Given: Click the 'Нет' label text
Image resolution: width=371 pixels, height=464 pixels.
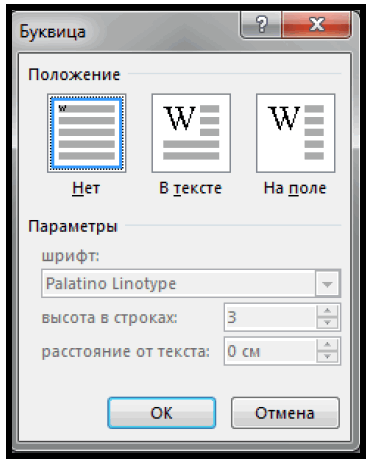Looking at the screenshot, I should pyautogui.click(x=86, y=188).
